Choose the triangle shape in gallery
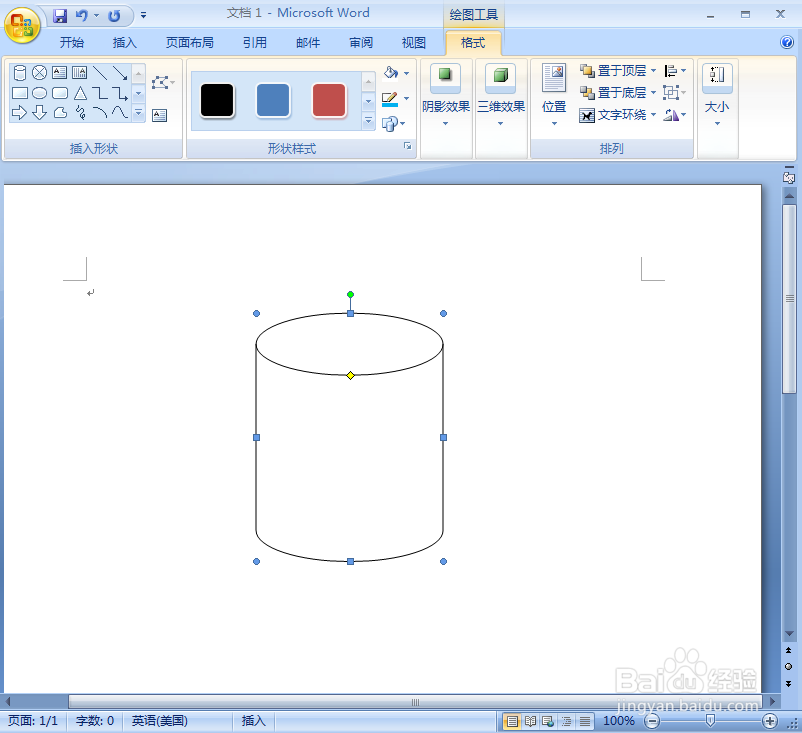The height and width of the screenshot is (733, 802). [x=80, y=93]
